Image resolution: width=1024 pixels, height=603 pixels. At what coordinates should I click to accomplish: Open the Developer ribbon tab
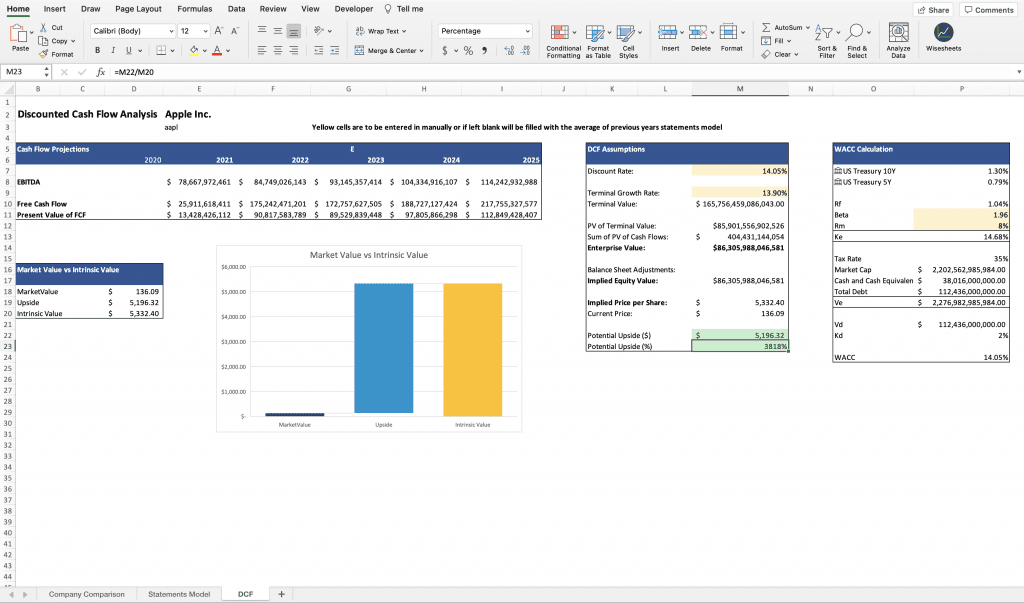[x=353, y=8]
